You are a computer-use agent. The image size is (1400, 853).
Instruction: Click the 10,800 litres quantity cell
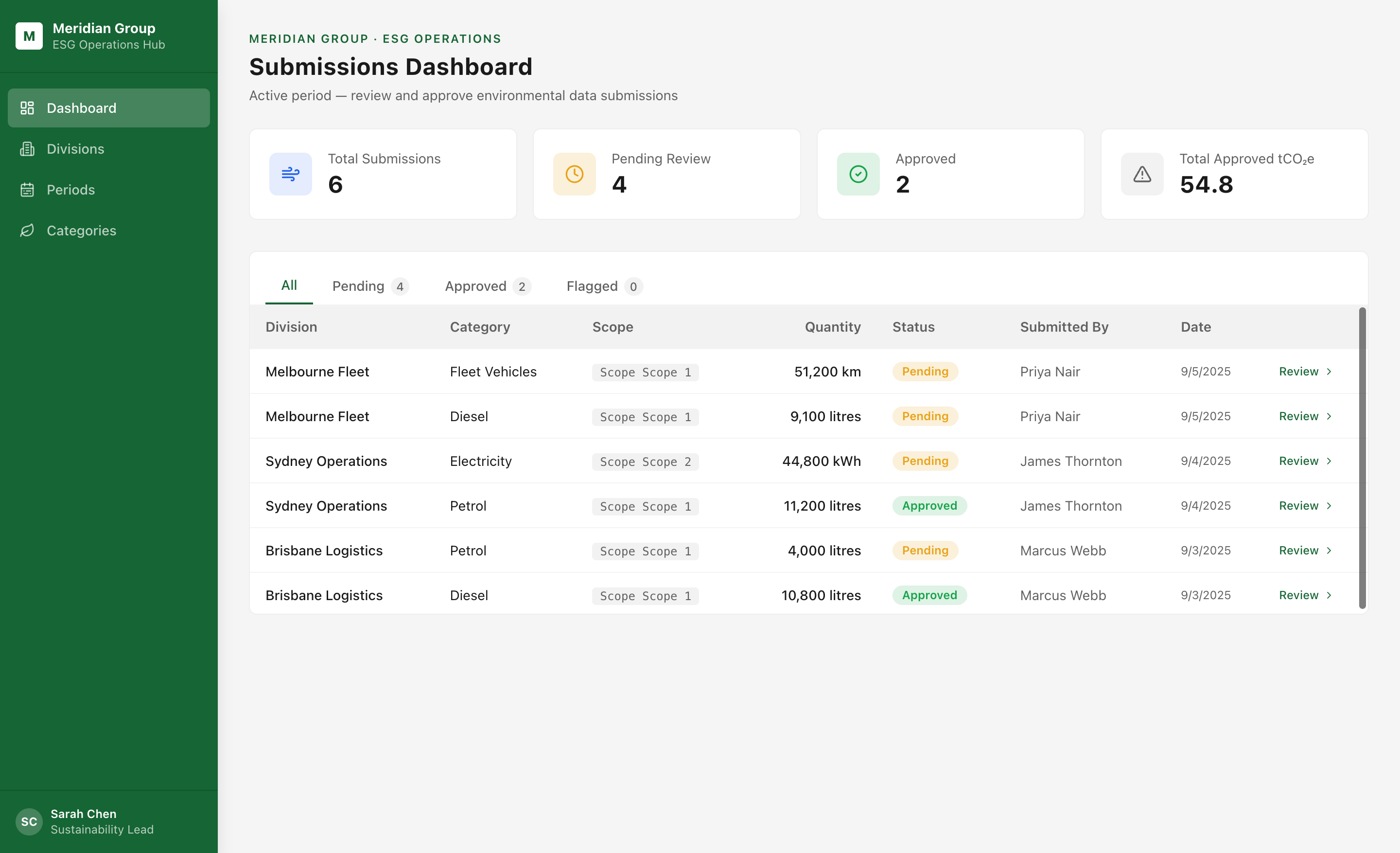coord(821,595)
